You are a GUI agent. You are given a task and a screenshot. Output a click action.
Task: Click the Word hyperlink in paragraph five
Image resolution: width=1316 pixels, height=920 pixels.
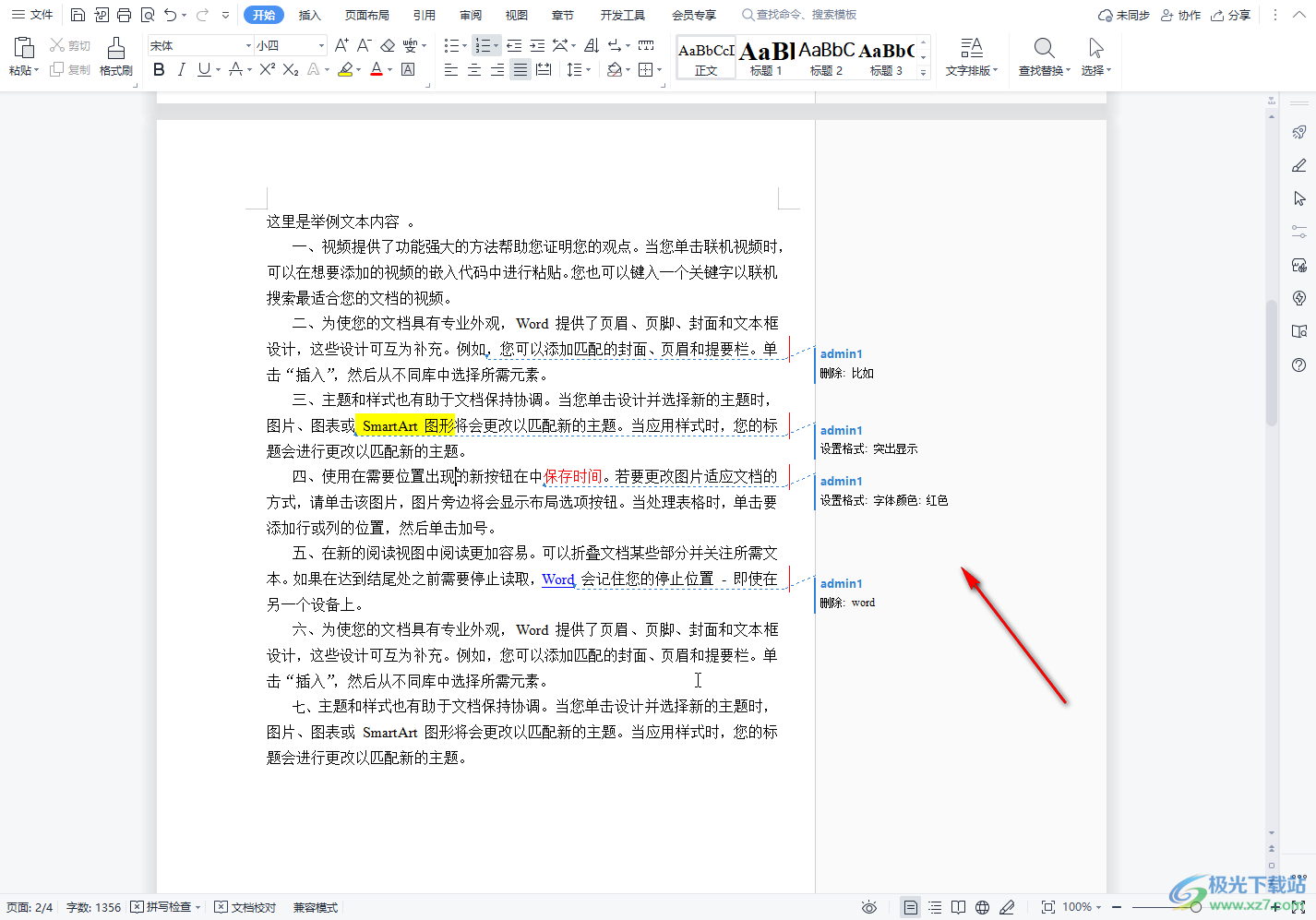pyautogui.click(x=558, y=579)
